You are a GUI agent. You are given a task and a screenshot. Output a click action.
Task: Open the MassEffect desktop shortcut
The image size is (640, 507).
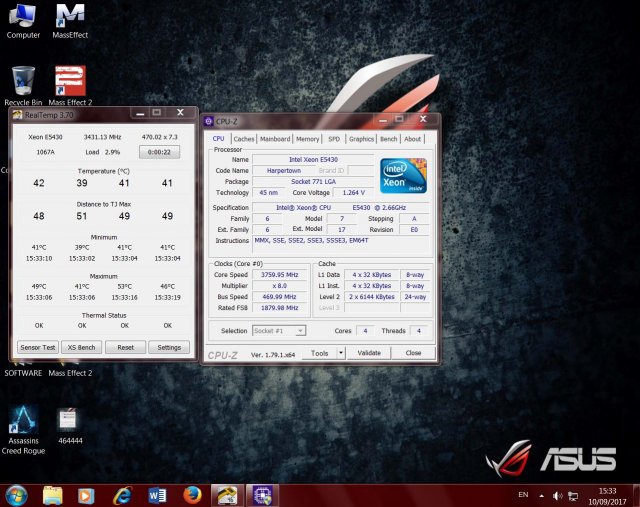tap(69, 17)
